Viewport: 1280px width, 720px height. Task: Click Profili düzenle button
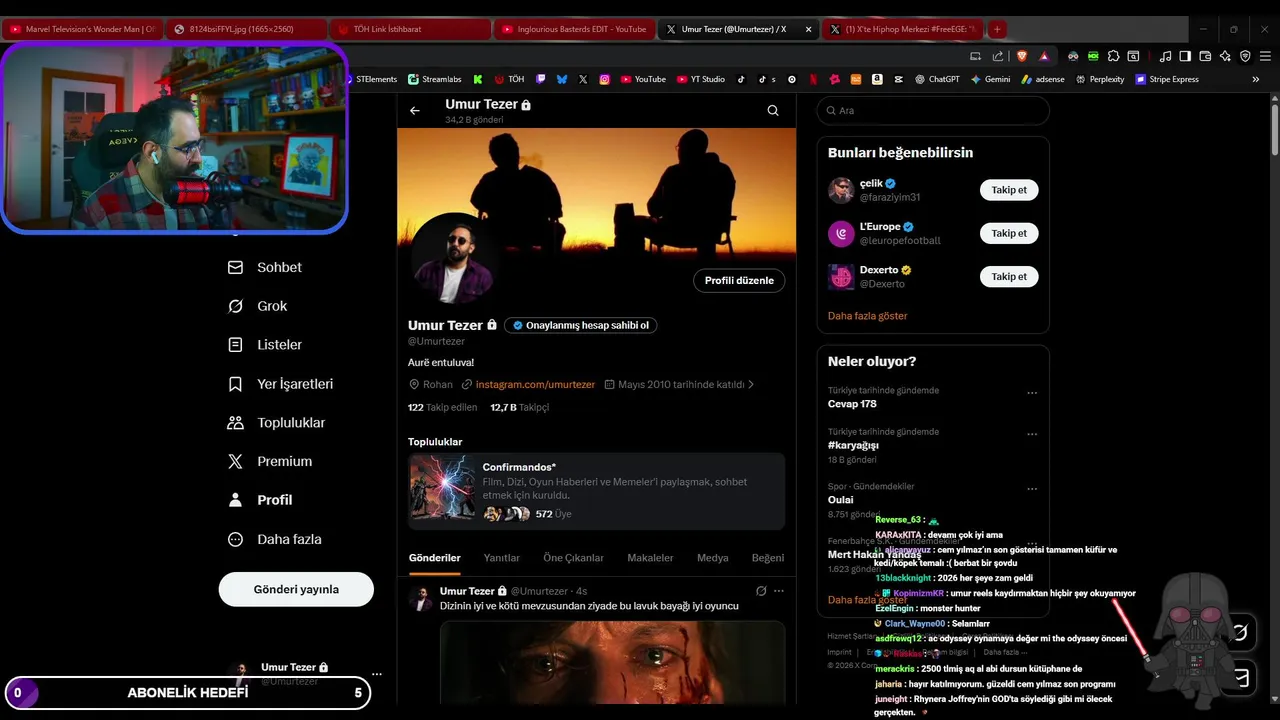739,281
